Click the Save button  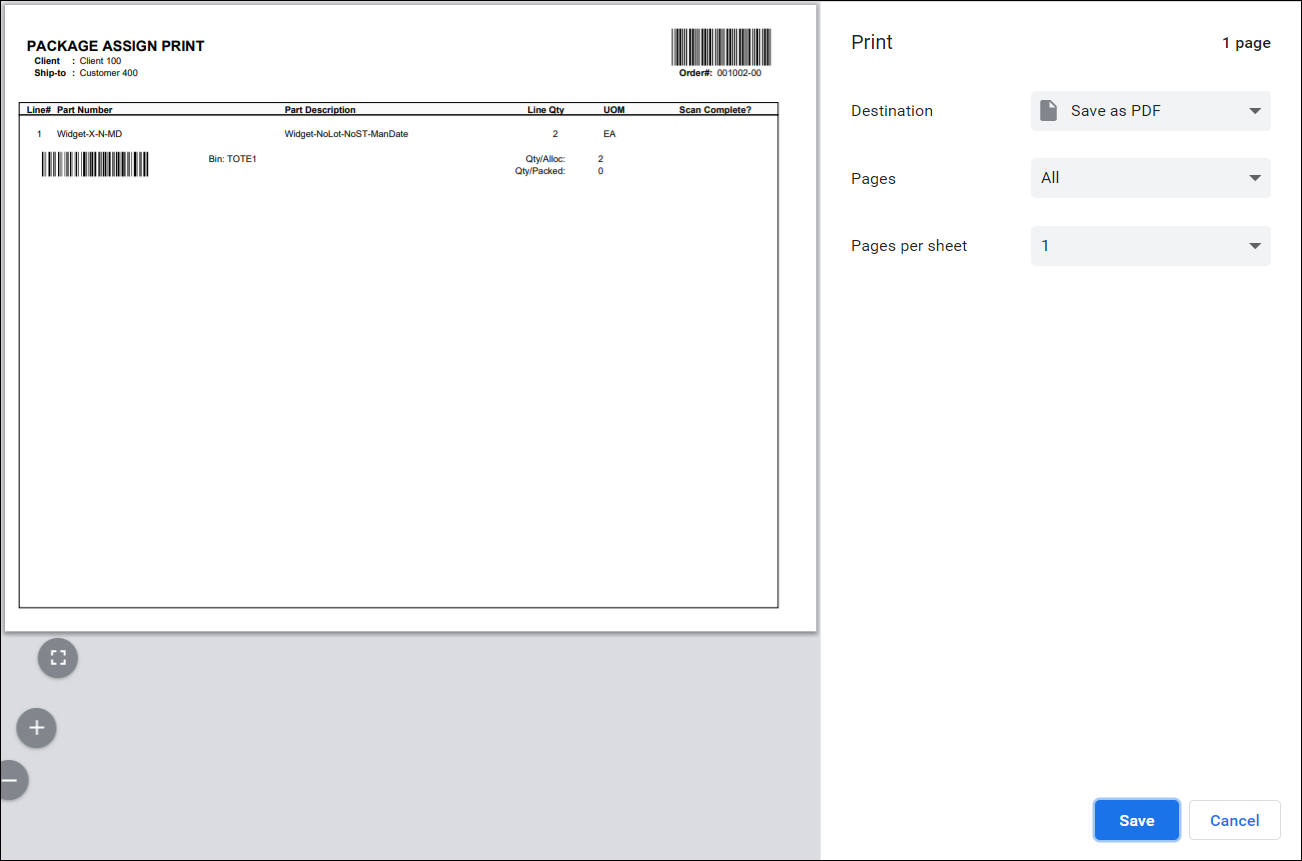pyautogui.click(x=1137, y=820)
